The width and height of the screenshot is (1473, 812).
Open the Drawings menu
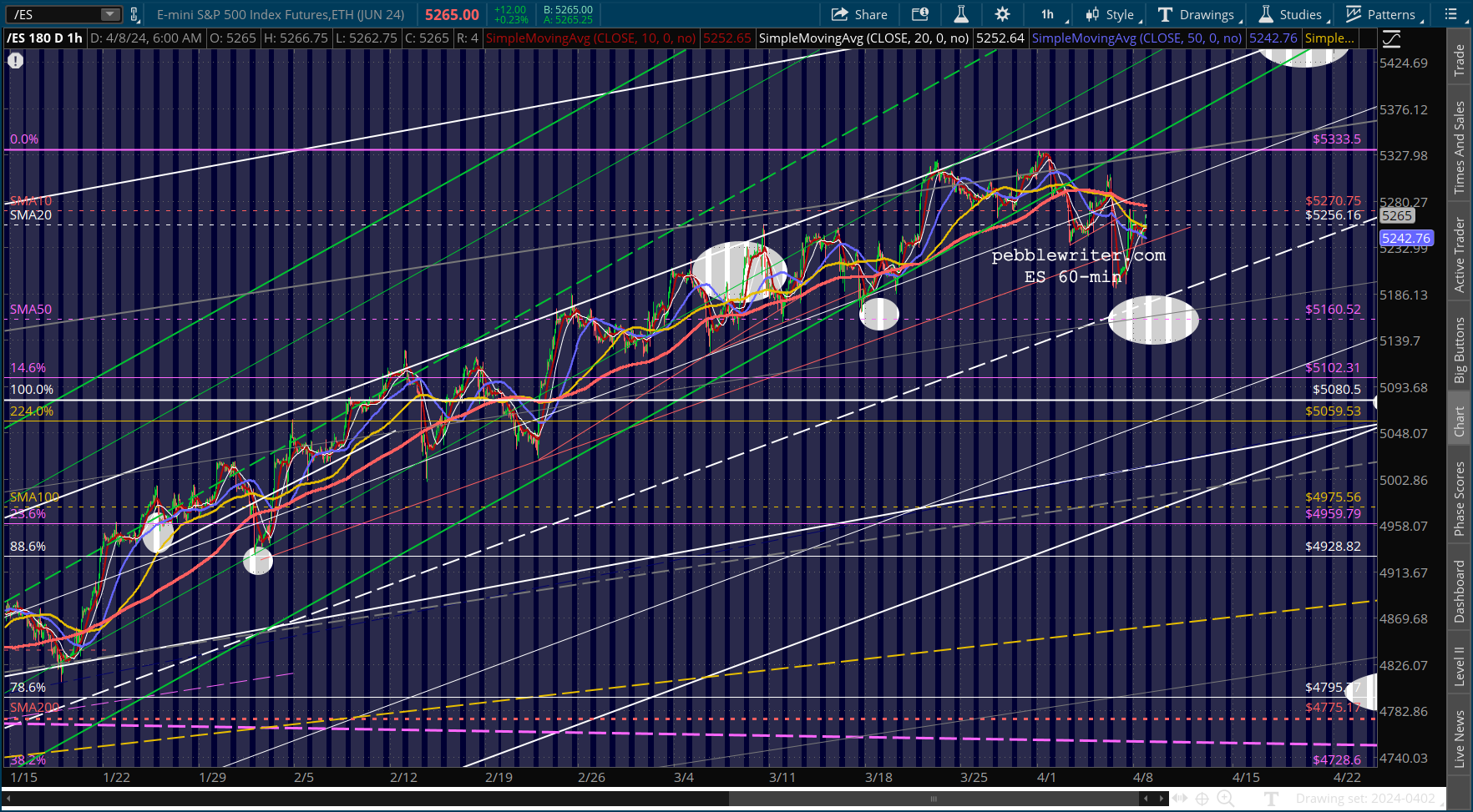[1197, 14]
